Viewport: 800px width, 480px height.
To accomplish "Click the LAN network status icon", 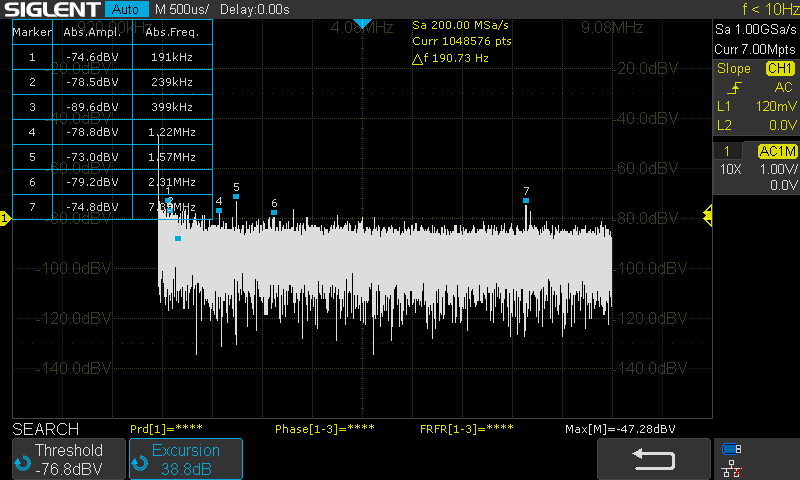I will [732, 469].
